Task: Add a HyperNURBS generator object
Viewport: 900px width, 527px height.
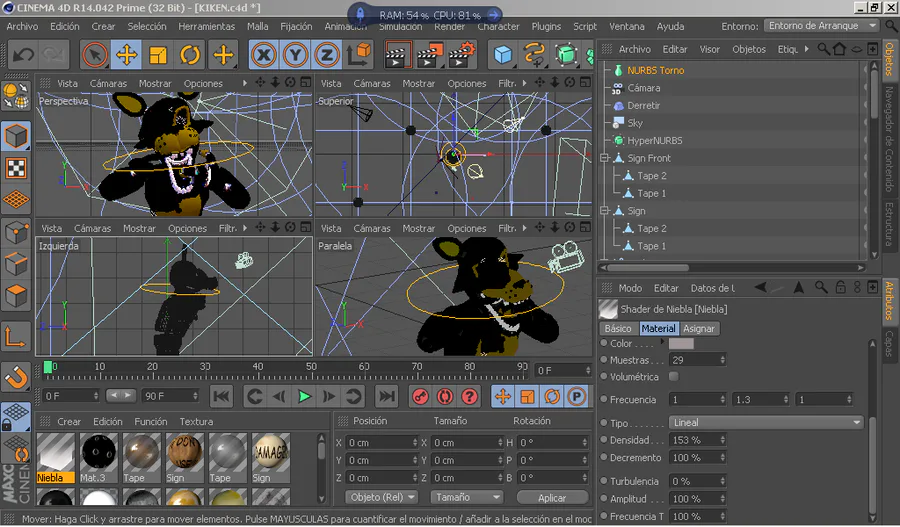Action: 567,55
